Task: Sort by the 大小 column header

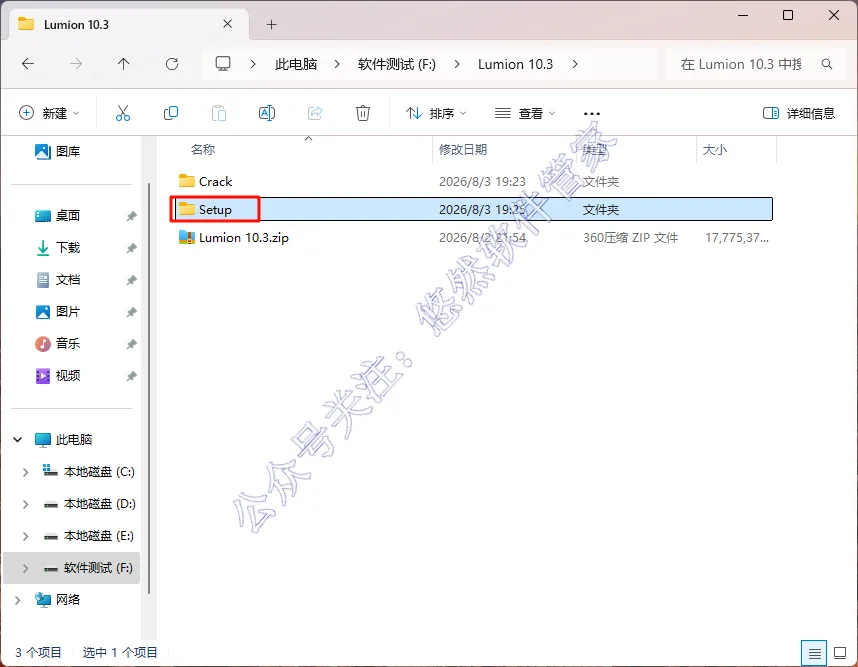Action: 715,149
